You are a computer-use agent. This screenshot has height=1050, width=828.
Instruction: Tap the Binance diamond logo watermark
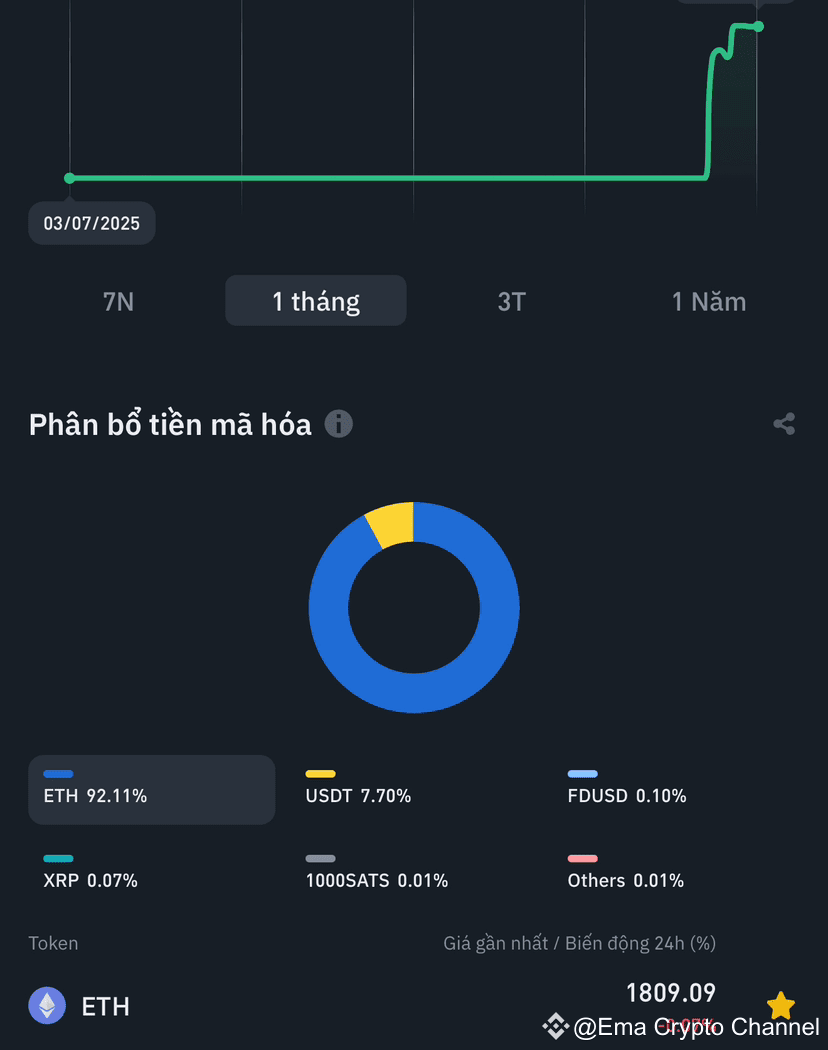point(556,1026)
